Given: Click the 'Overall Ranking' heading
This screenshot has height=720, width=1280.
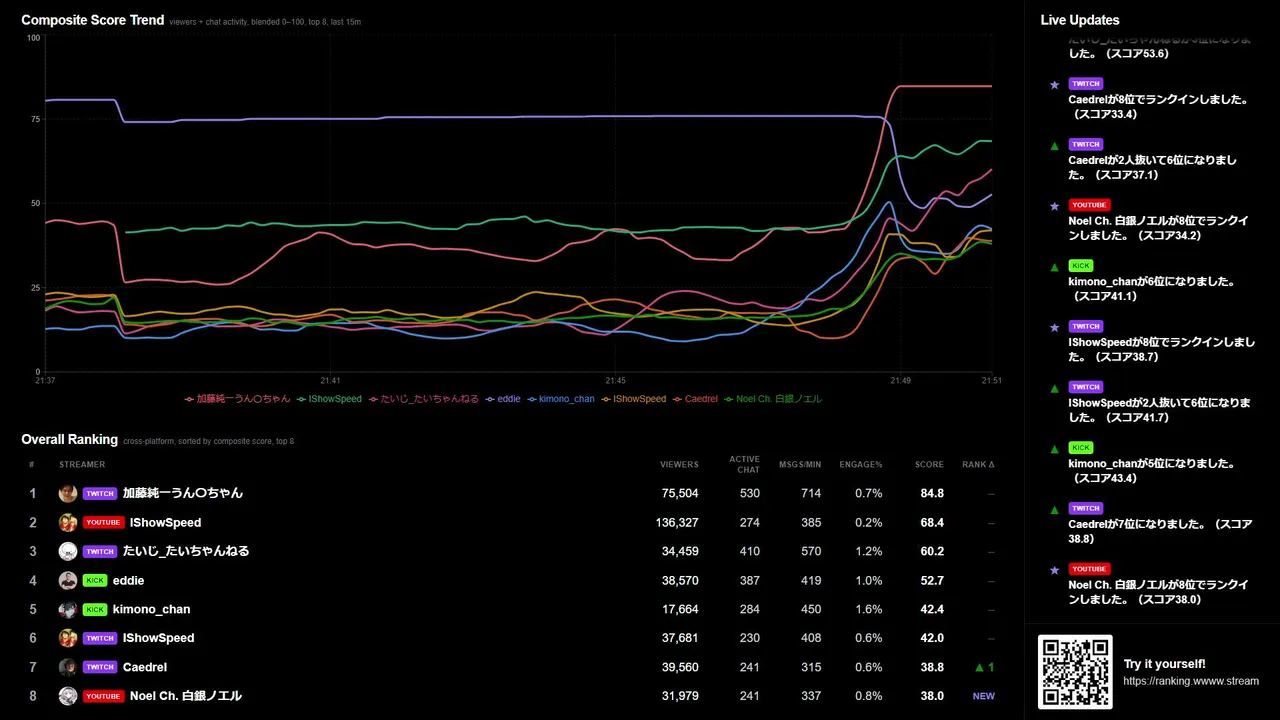Looking at the screenshot, I should 70,440.
